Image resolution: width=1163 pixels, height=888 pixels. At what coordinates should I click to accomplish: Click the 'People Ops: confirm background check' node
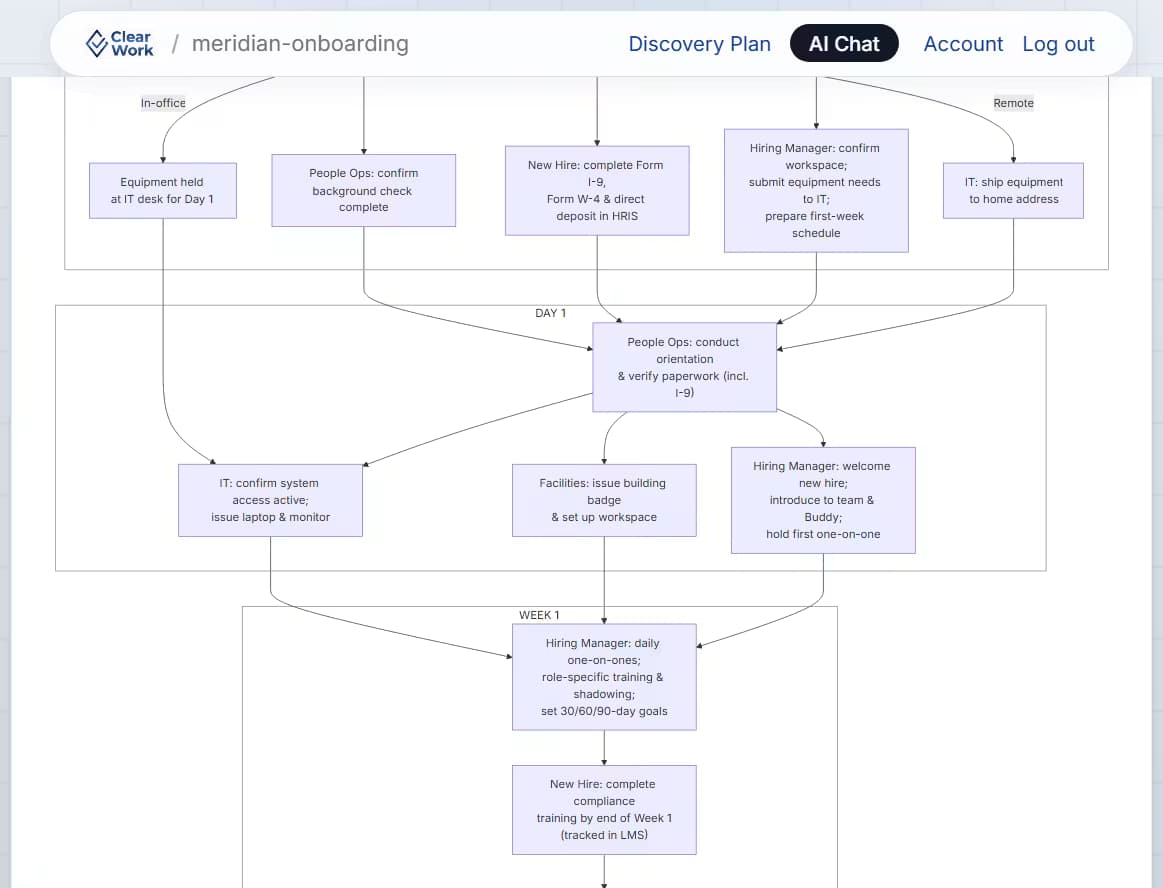point(363,191)
